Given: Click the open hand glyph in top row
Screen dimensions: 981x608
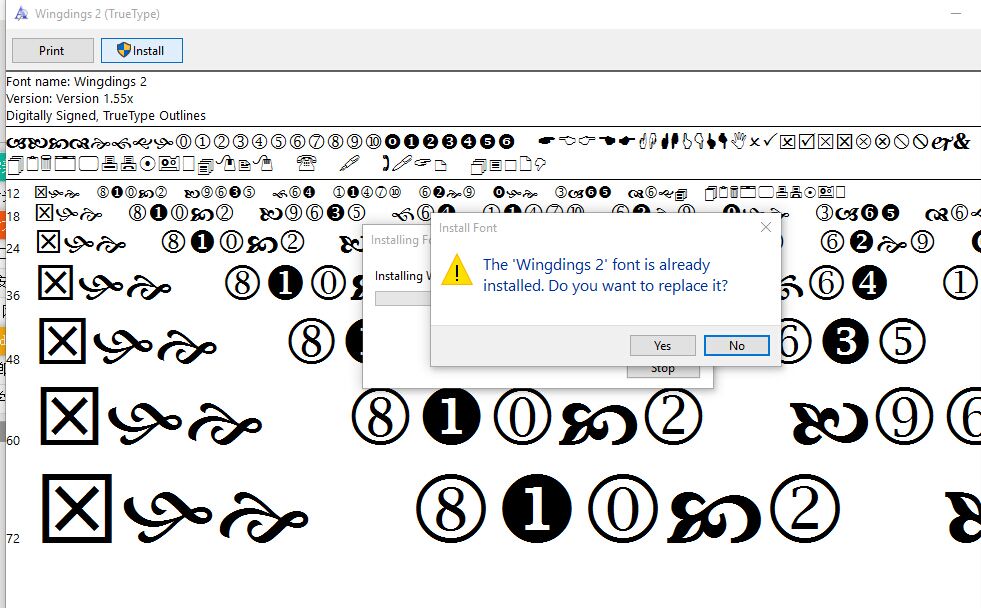Looking at the screenshot, I should point(739,141).
